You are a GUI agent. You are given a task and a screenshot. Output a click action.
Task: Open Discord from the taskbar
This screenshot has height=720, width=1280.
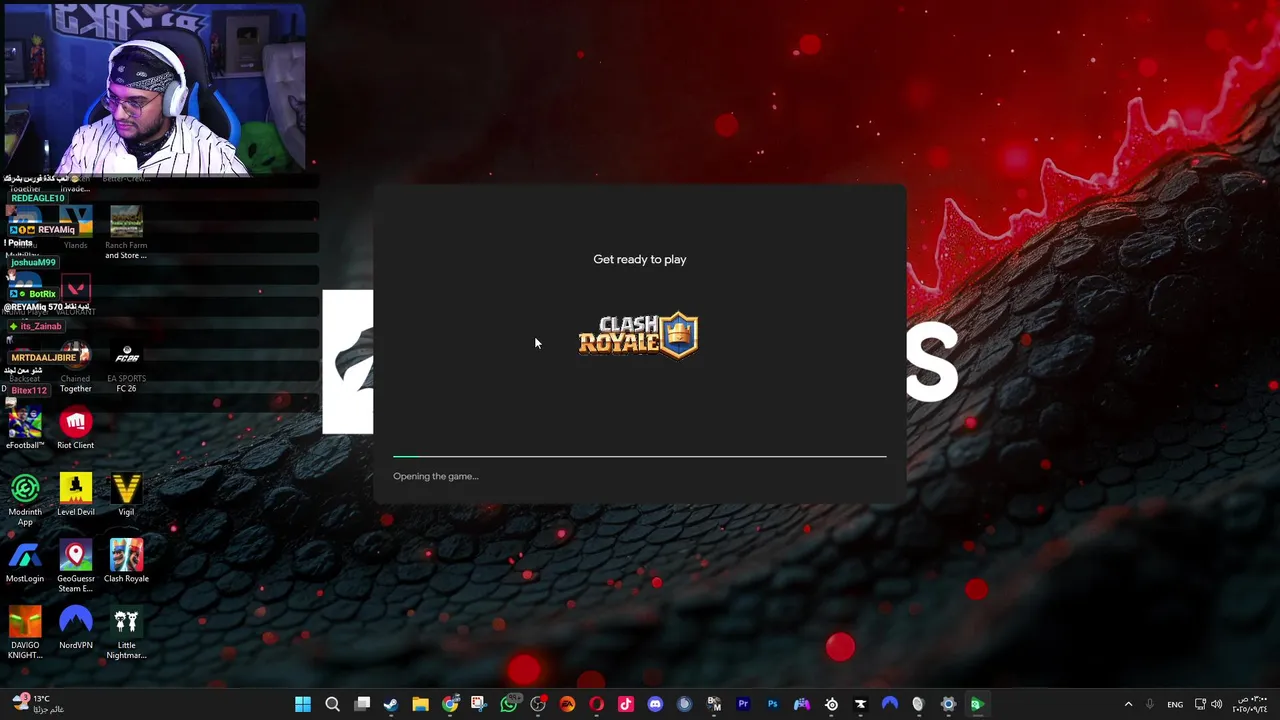click(x=655, y=704)
